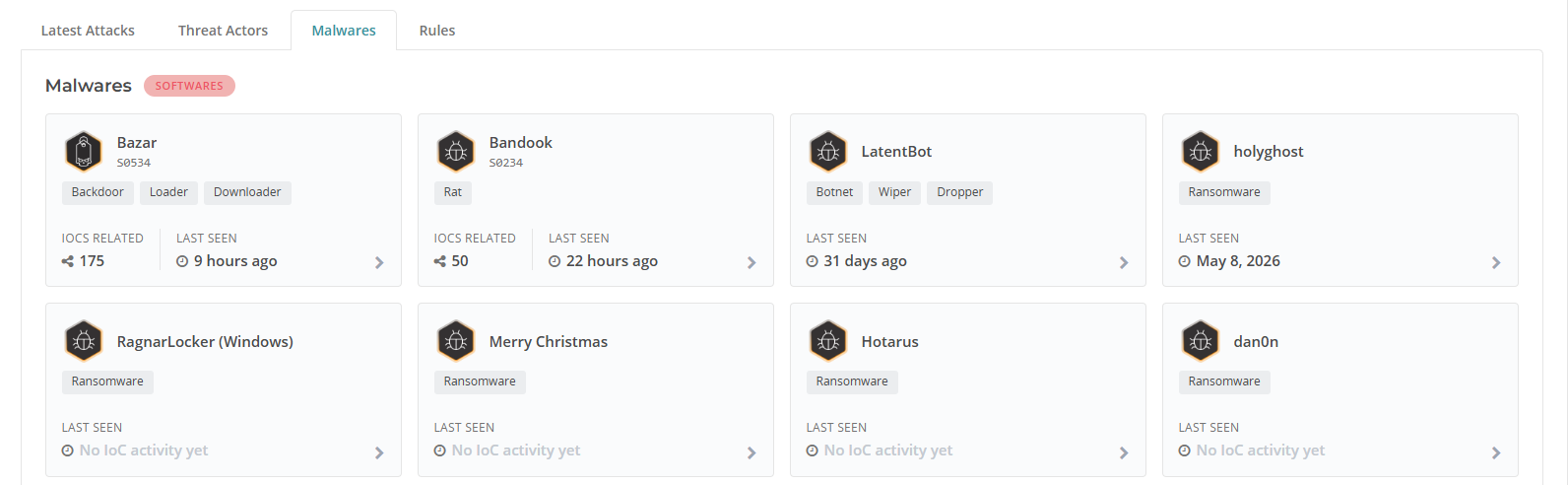Select the Backdoor tag on Bazar
Image resolution: width=1568 pixels, height=485 pixels.
click(x=98, y=192)
